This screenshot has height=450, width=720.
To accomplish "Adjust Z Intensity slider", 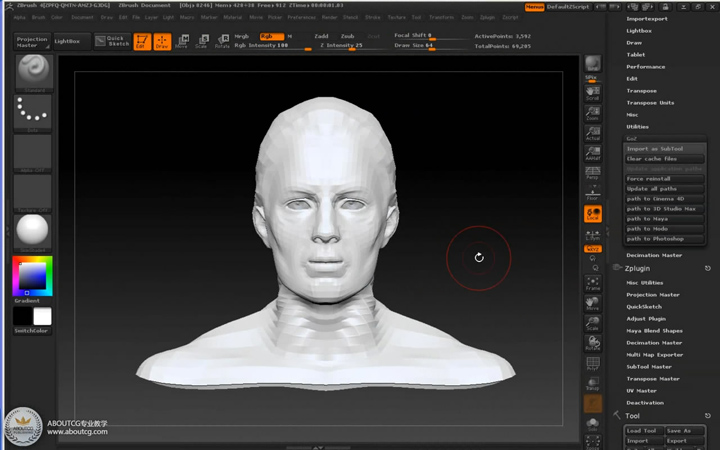I will point(352,46).
